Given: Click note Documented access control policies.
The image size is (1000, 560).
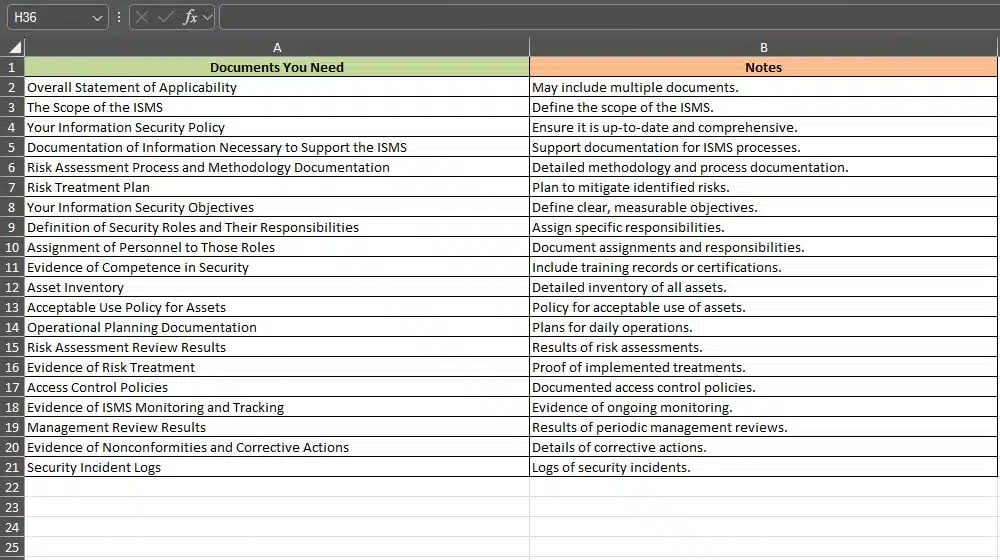Looking at the screenshot, I should 763,387.
